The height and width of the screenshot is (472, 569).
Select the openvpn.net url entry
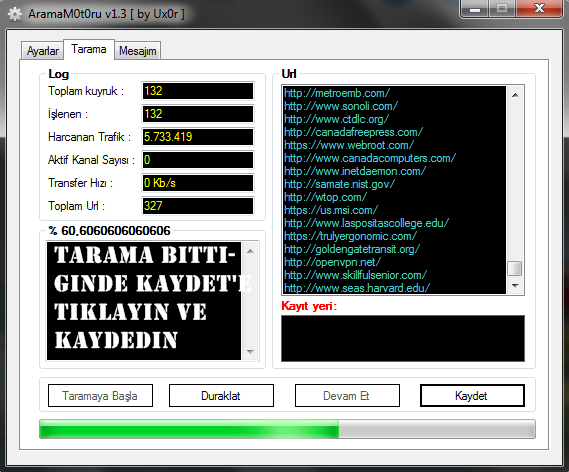click(332, 262)
